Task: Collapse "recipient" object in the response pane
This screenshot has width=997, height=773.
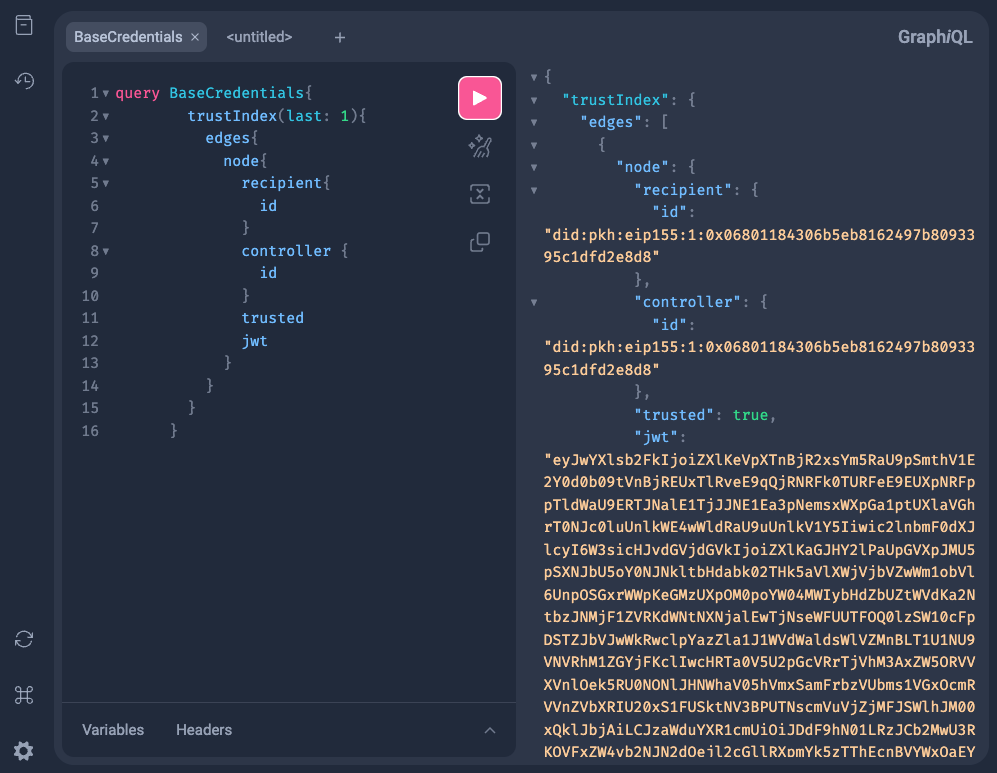Action: tap(534, 191)
